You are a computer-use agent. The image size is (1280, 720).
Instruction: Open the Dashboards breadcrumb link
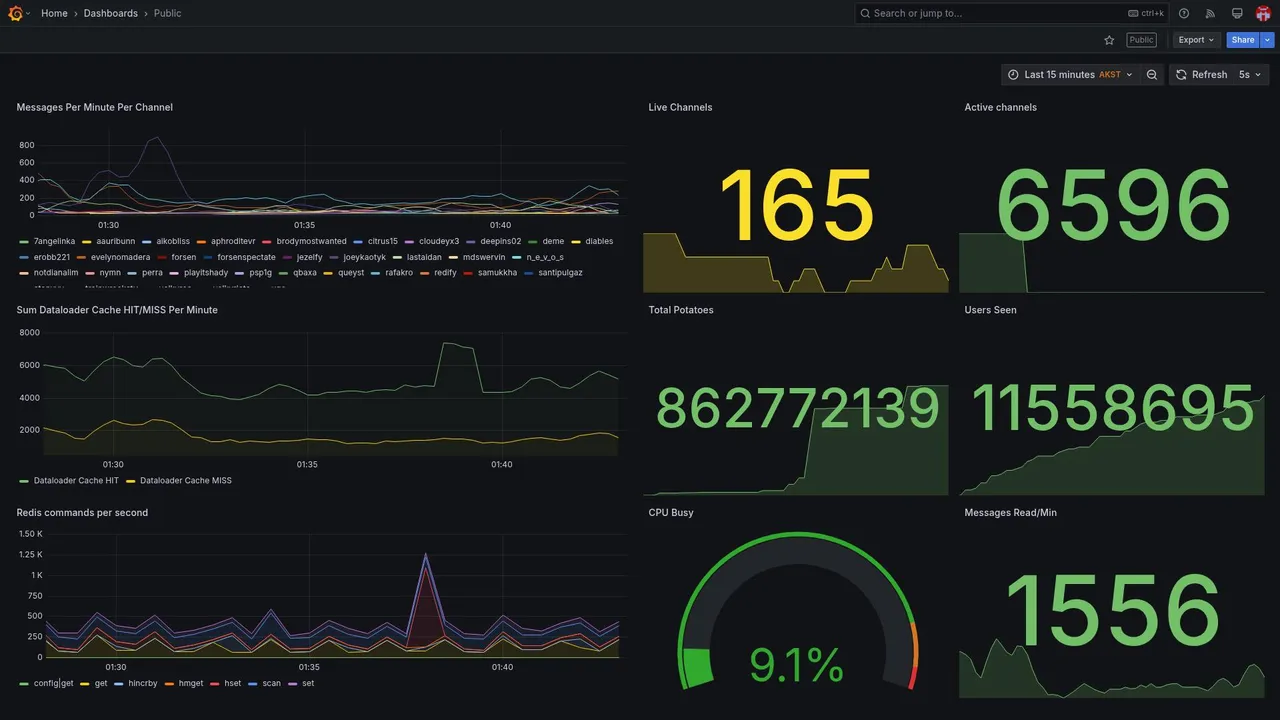point(111,13)
